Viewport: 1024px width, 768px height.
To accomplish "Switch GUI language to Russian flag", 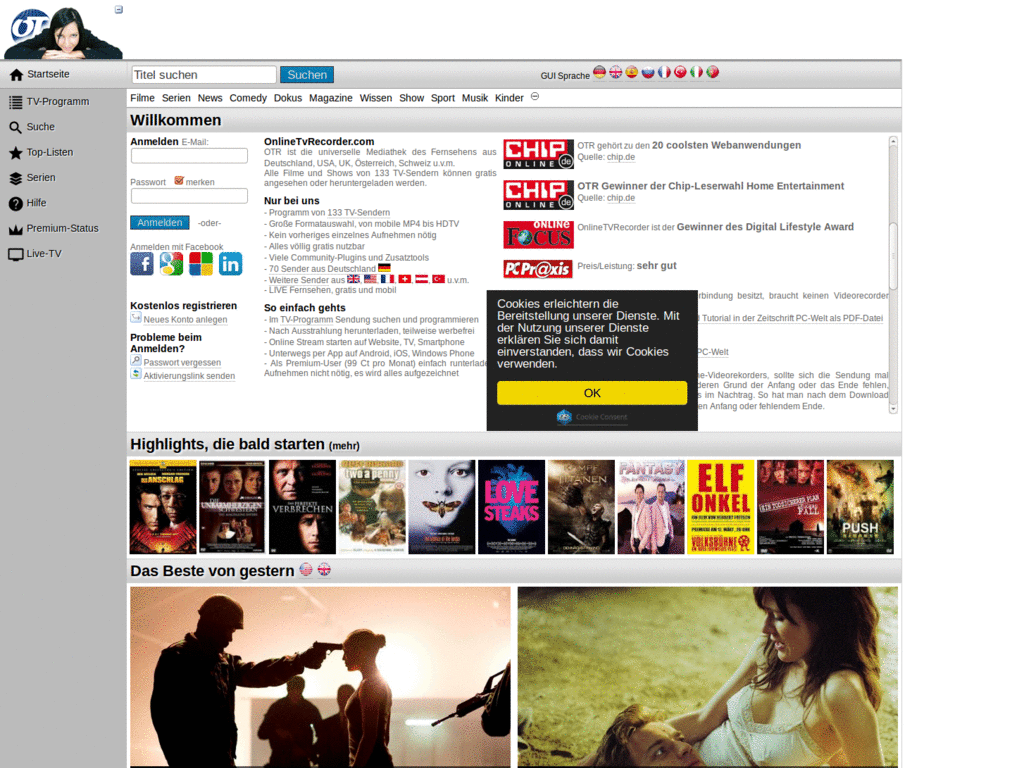I will [648, 72].
